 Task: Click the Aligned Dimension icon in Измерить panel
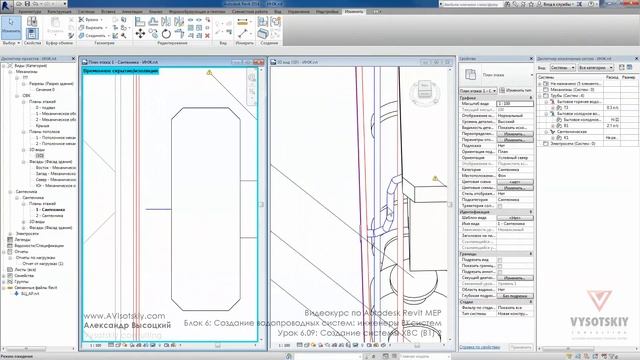click(242, 21)
